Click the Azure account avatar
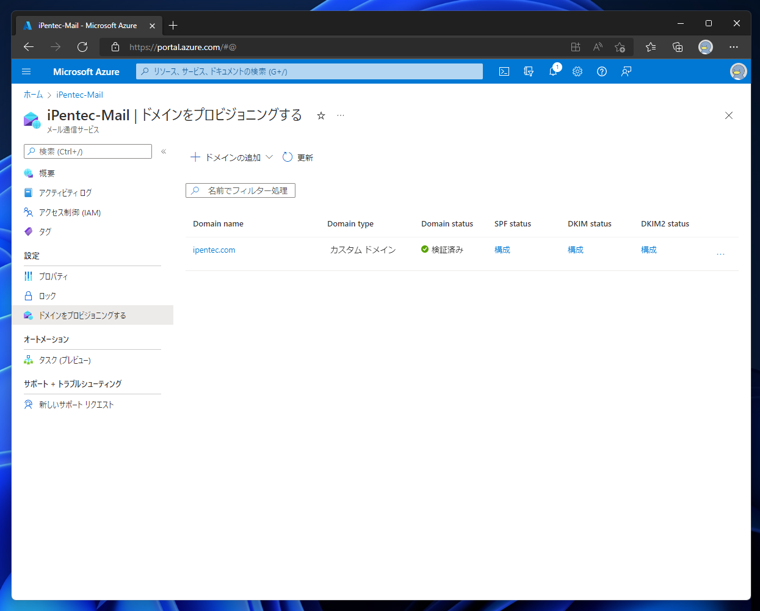This screenshot has width=760, height=611. (x=738, y=72)
